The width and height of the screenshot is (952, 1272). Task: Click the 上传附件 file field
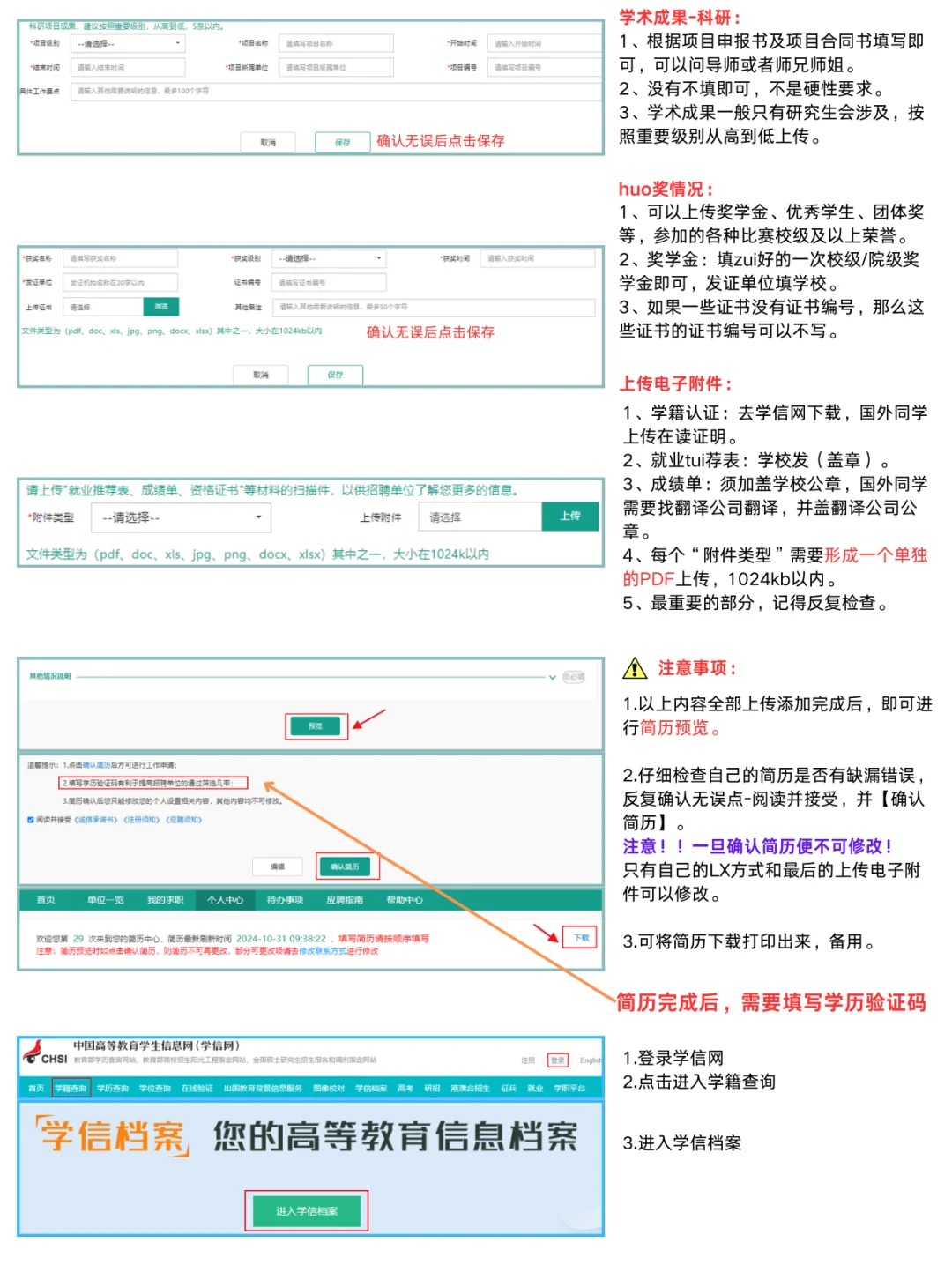tap(480, 517)
